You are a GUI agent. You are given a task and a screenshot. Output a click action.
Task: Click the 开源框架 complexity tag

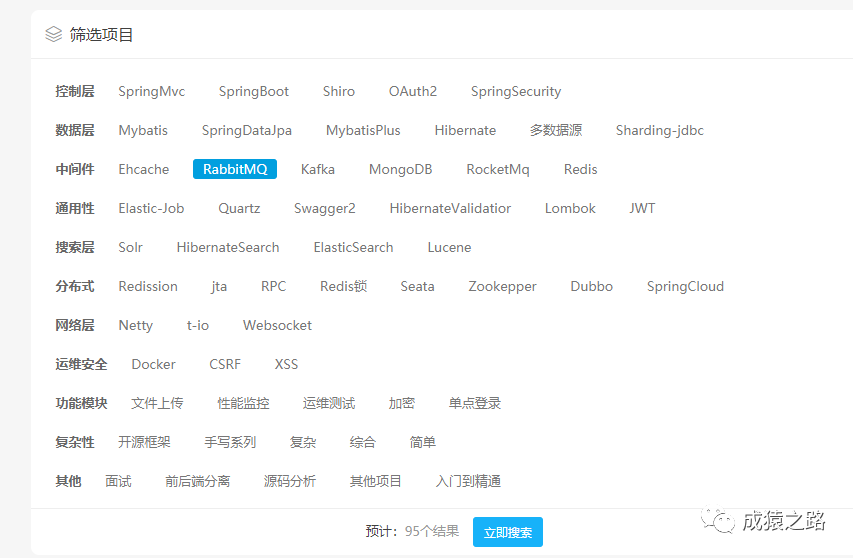tap(144, 442)
